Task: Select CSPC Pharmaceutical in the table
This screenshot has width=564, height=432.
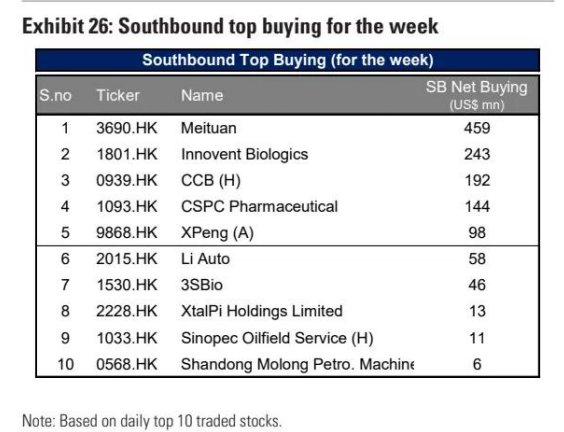Action: [259, 206]
